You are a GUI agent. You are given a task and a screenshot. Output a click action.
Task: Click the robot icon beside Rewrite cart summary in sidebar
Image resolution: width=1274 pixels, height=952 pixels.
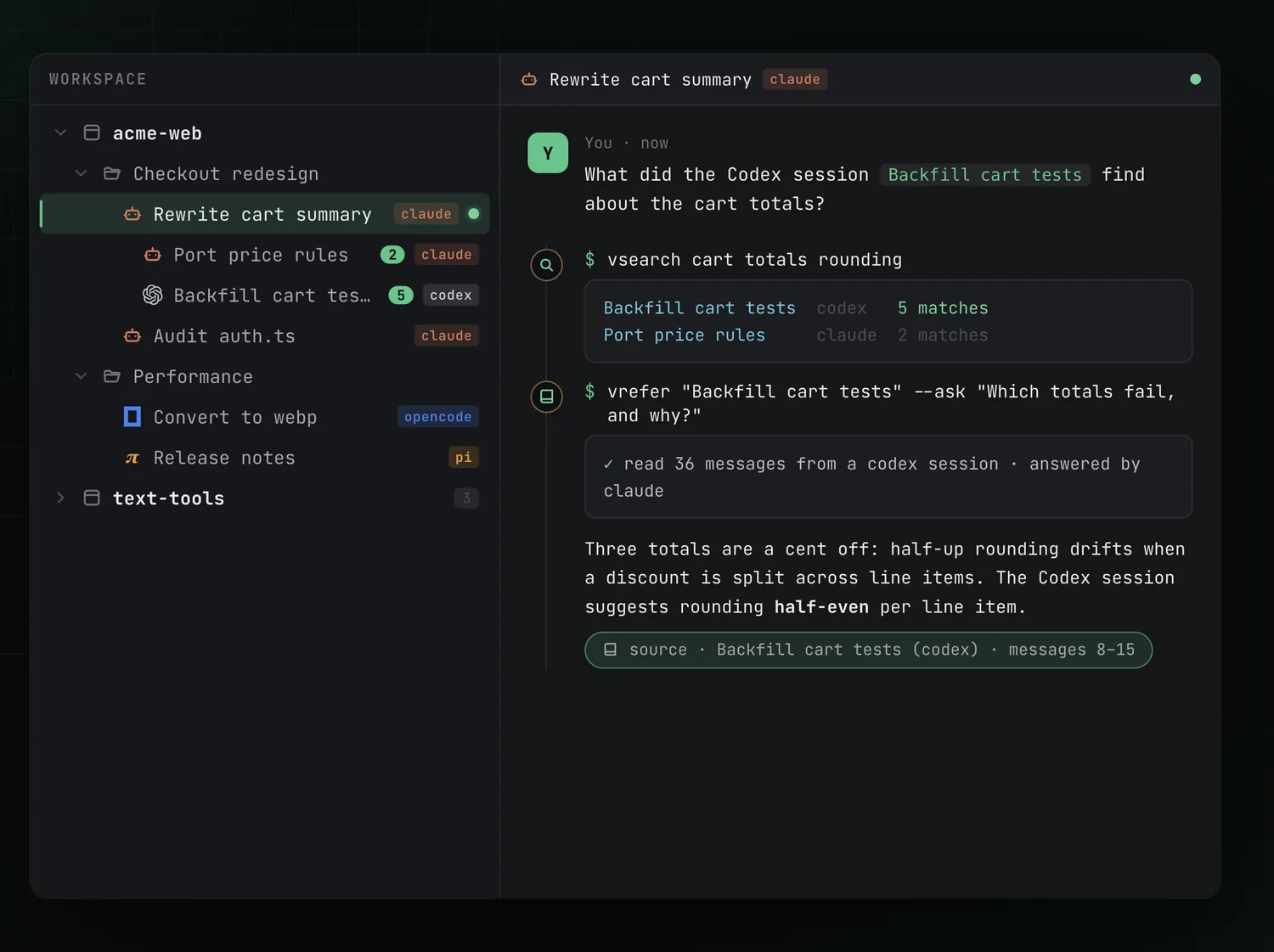pyautogui.click(x=132, y=214)
